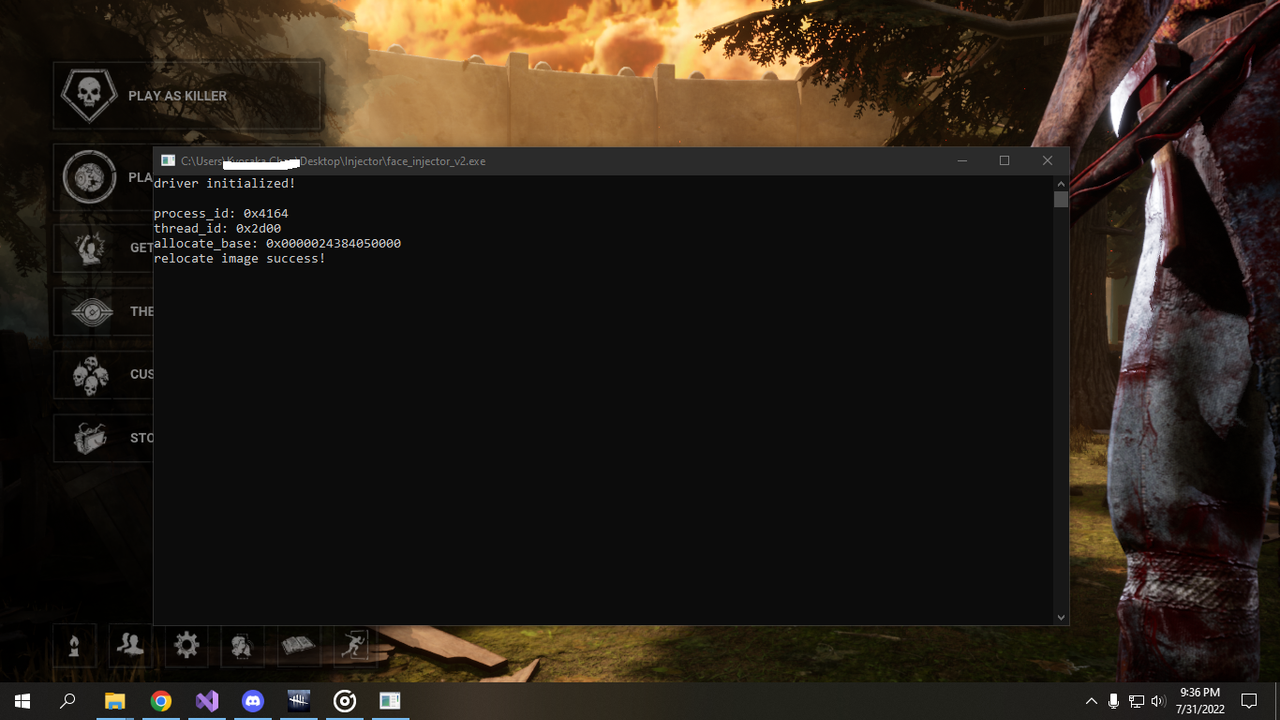1280x720 pixels.
Task: Open network status tray icon
Action: click(x=1136, y=701)
